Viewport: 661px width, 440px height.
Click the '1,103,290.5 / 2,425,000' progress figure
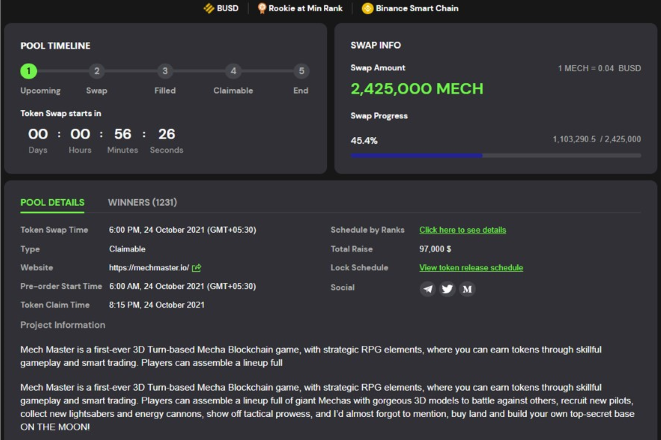pos(597,139)
